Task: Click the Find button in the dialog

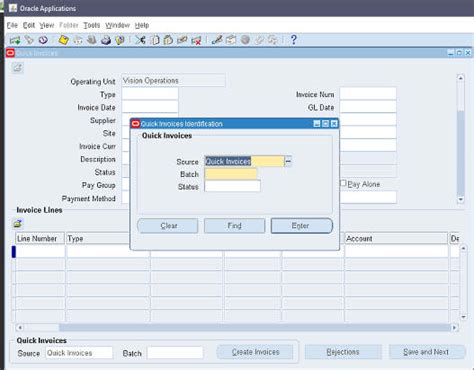Action: pyautogui.click(x=235, y=226)
